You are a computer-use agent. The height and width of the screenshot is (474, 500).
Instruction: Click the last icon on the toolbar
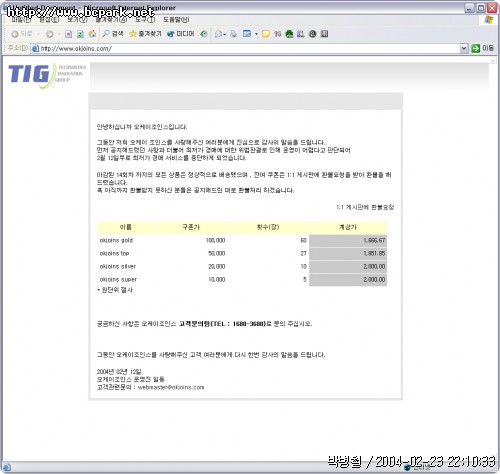tap(324, 34)
